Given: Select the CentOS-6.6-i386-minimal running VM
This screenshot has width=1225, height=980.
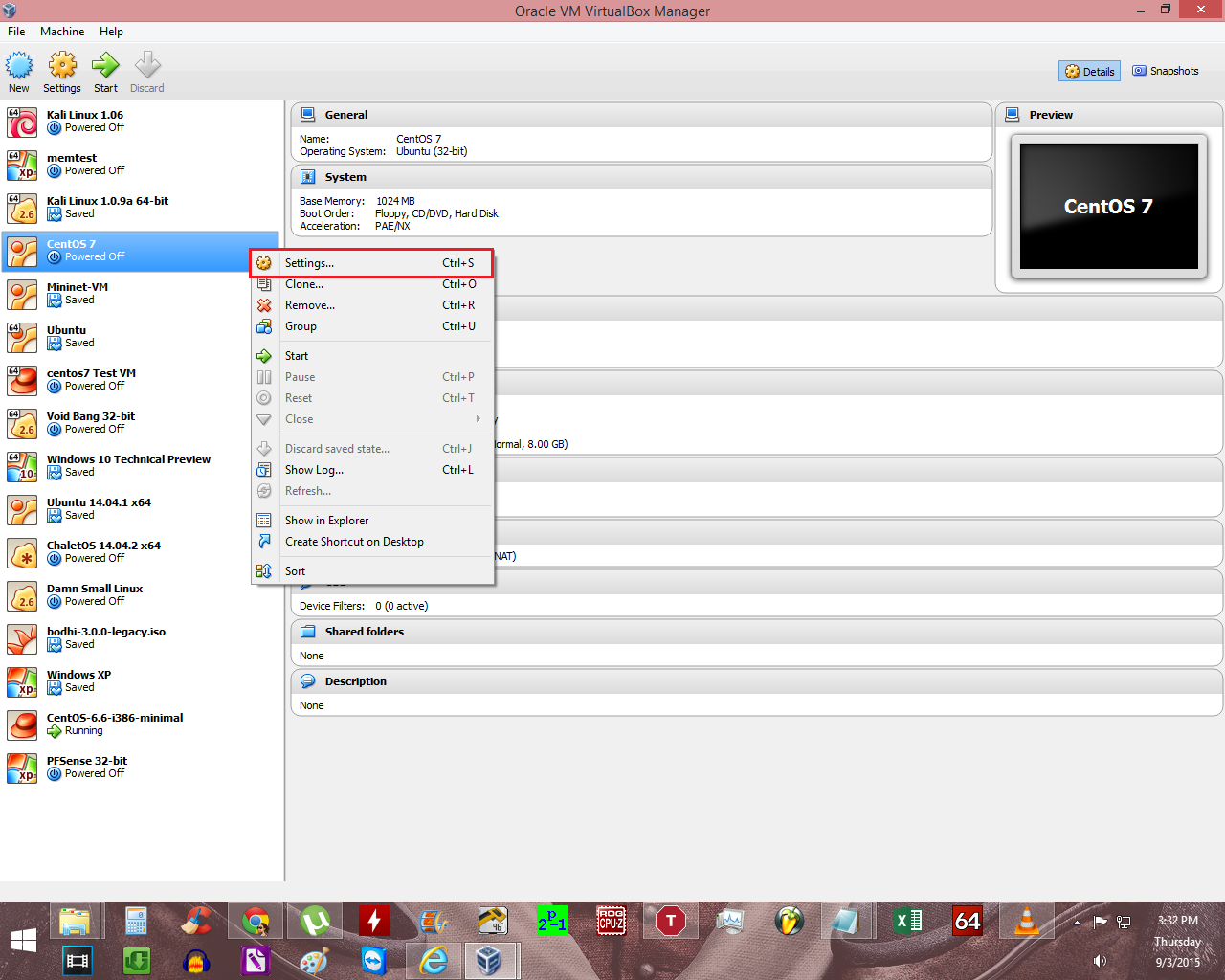Looking at the screenshot, I should pos(142,724).
